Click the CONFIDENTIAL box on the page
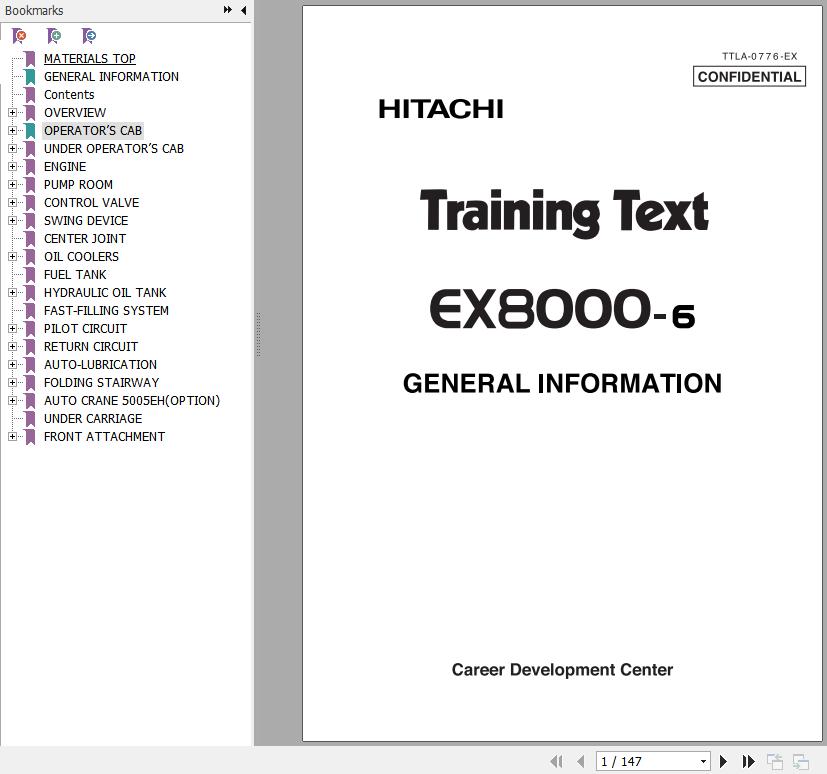827x774 pixels. 749,76
